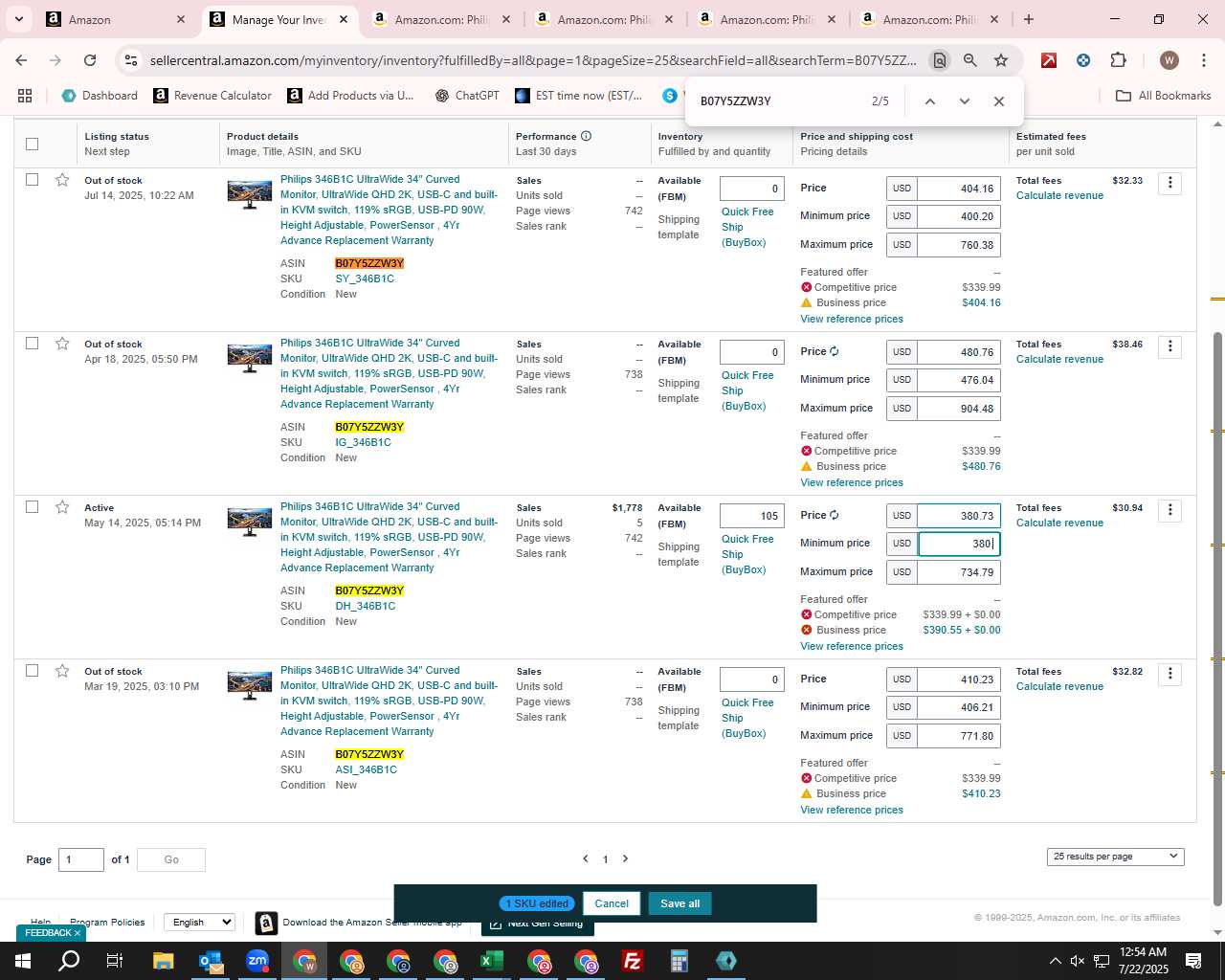Open three-dot menu for IG_346B1C row
Screen dimensions: 1225x980
(x=1169, y=346)
